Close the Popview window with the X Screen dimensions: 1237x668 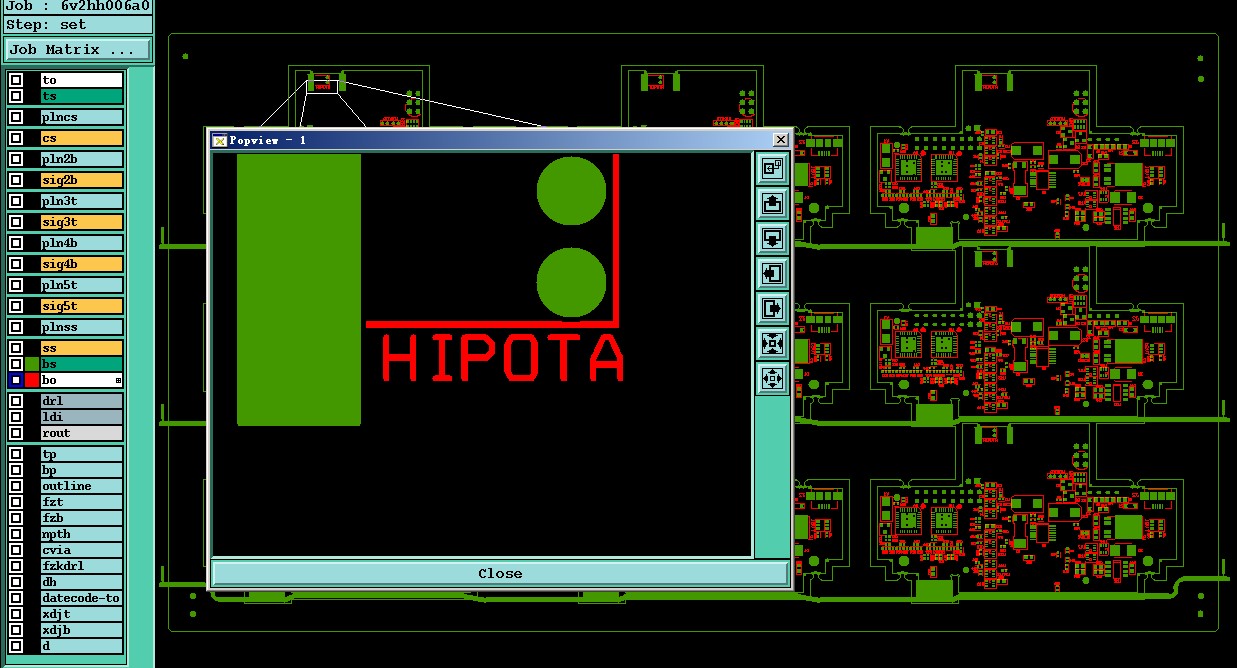[x=781, y=140]
